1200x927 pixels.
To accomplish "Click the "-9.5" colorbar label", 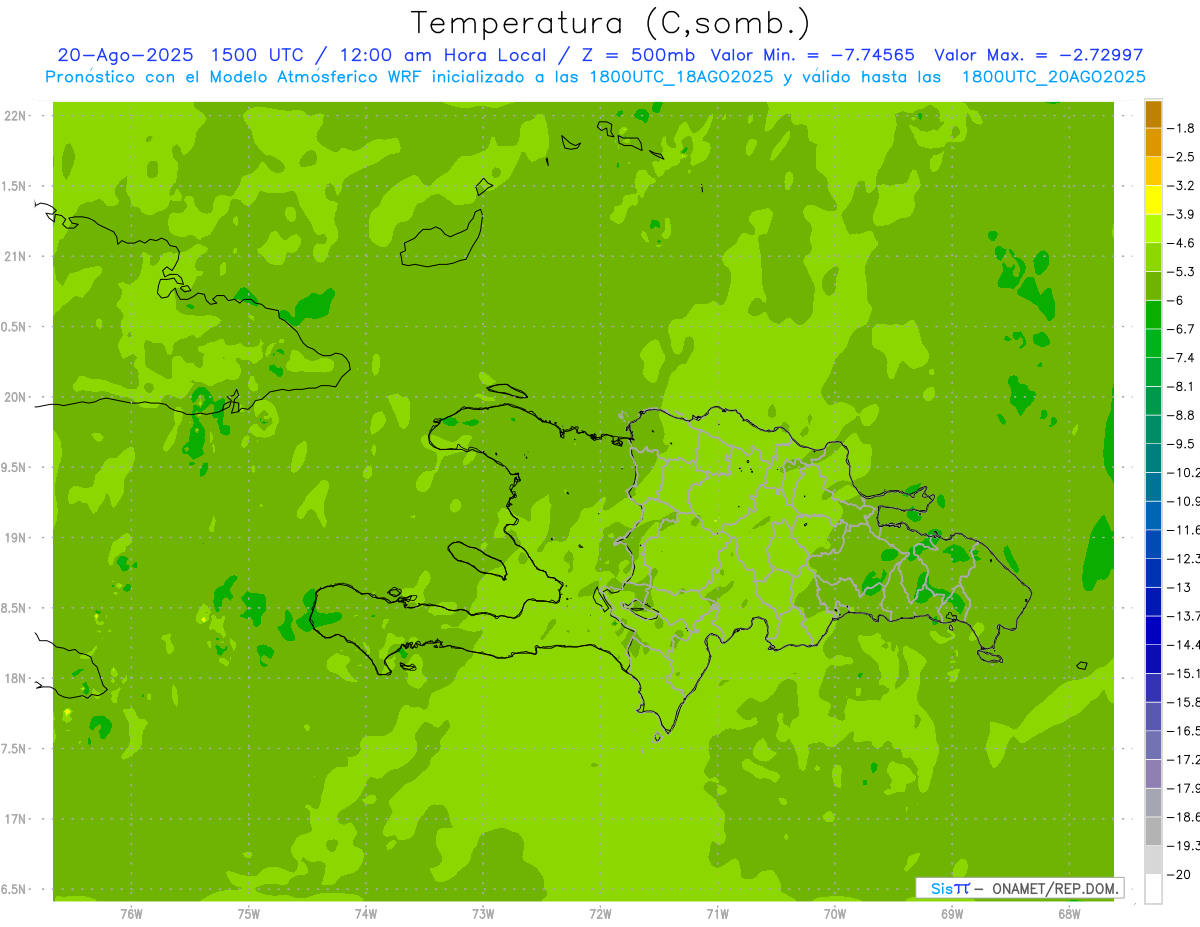I will coord(1182,443).
